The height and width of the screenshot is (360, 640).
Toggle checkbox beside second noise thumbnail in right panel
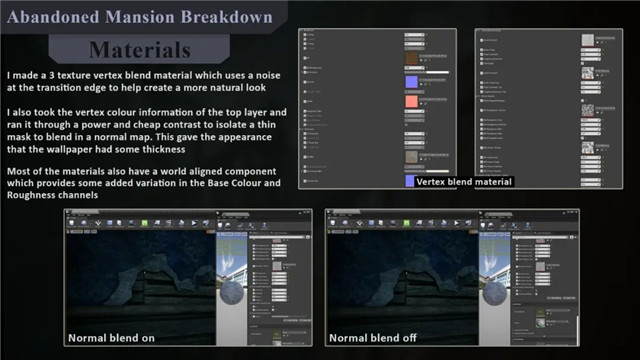coord(481,110)
